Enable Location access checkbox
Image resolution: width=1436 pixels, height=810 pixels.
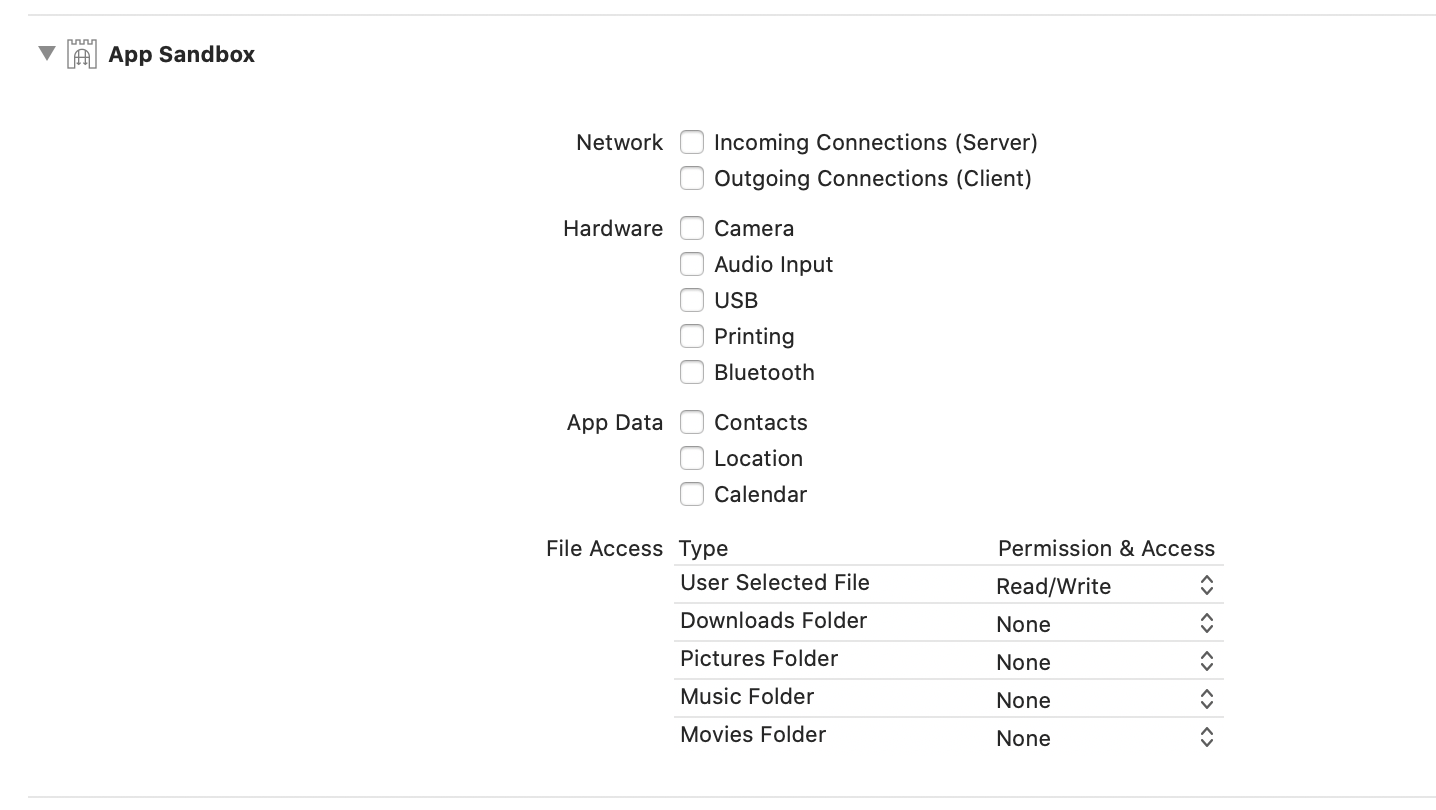(x=692, y=458)
